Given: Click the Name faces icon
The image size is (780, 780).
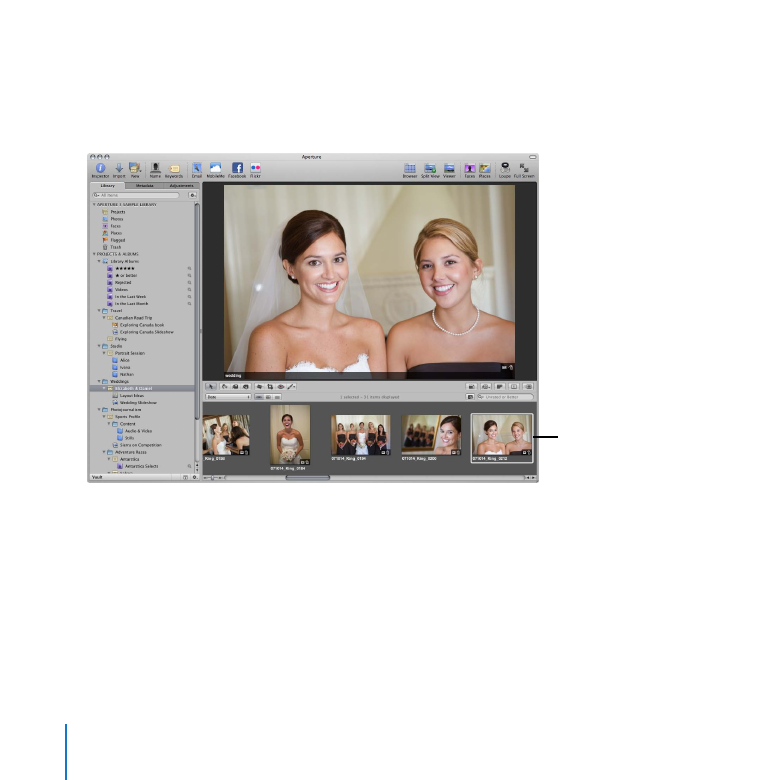Looking at the screenshot, I should [155, 170].
